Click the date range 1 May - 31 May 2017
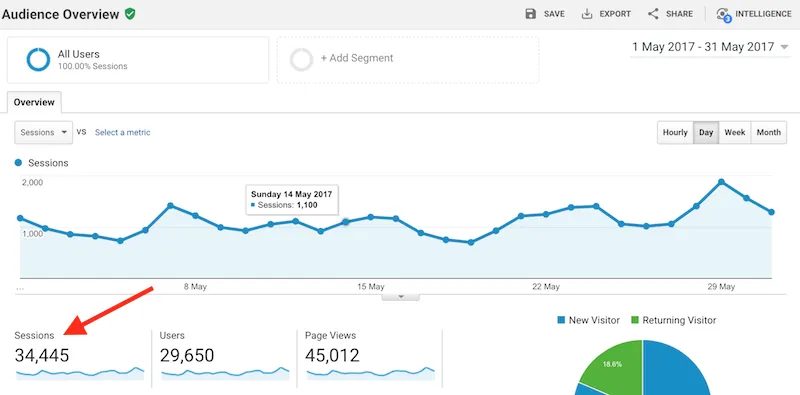This screenshot has height=395, width=800. click(703, 47)
